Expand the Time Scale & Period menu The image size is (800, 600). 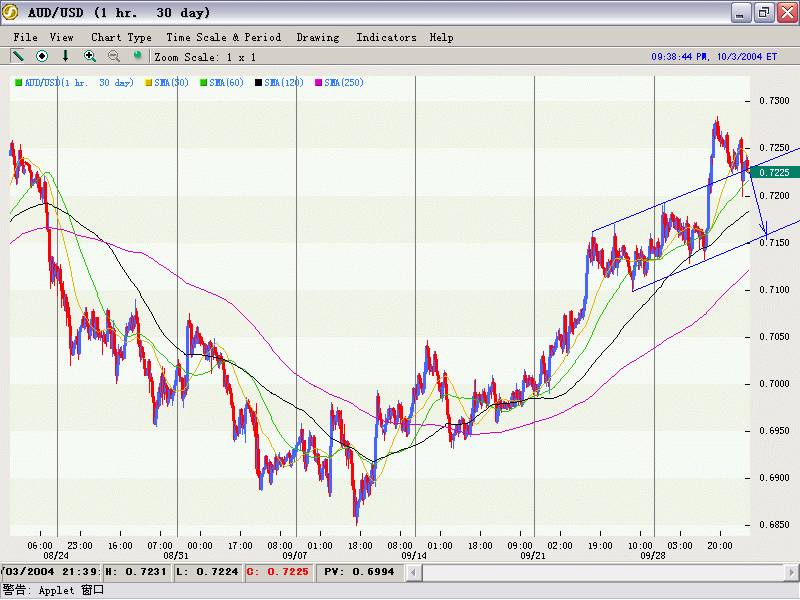click(223, 37)
